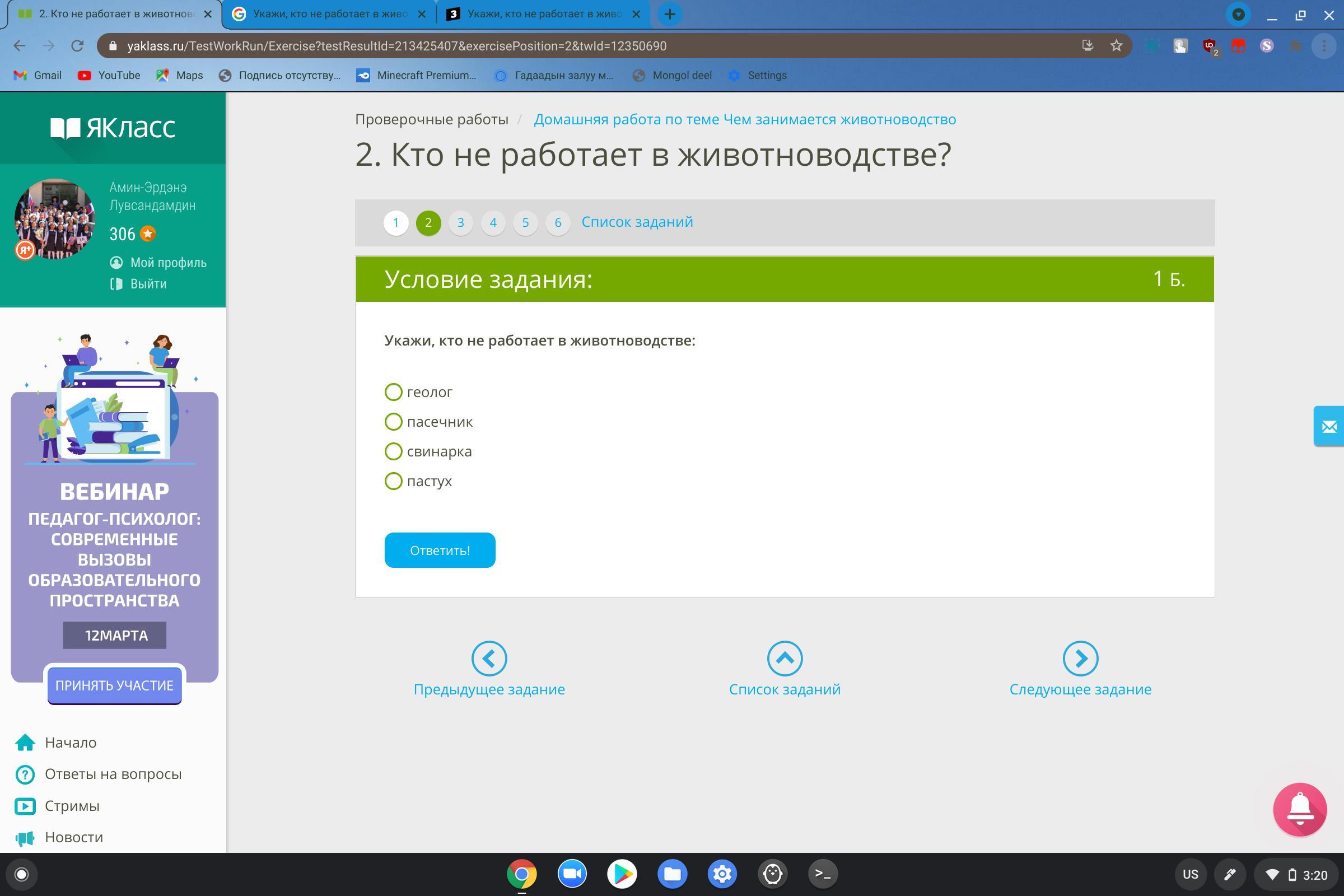Open Zoom from the shelf
This screenshot has width=1344, height=896.
click(x=571, y=874)
